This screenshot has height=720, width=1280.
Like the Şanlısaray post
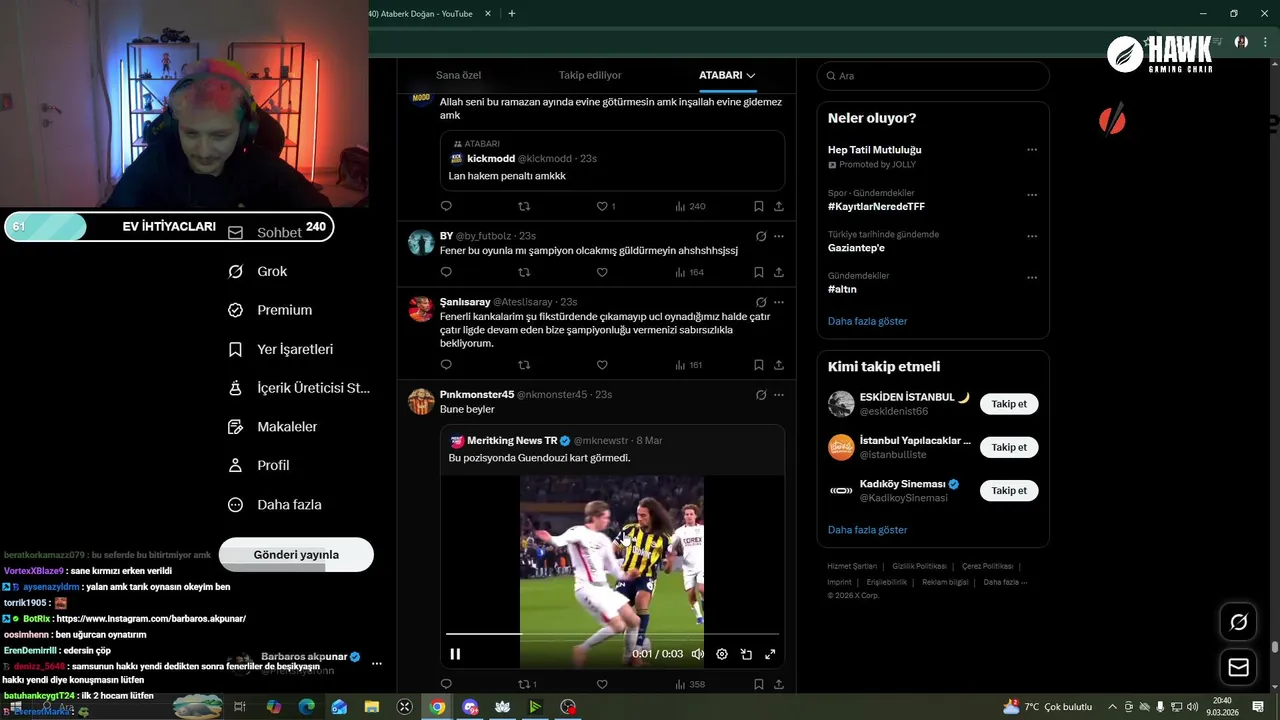point(602,365)
